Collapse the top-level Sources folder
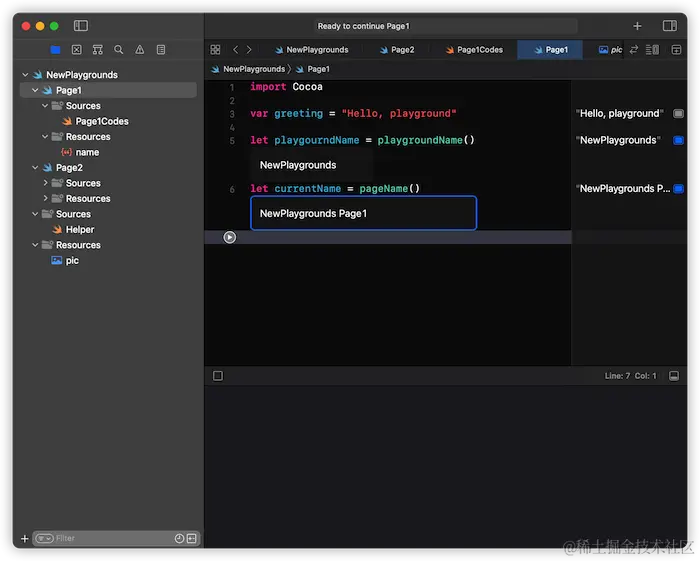 point(35,214)
